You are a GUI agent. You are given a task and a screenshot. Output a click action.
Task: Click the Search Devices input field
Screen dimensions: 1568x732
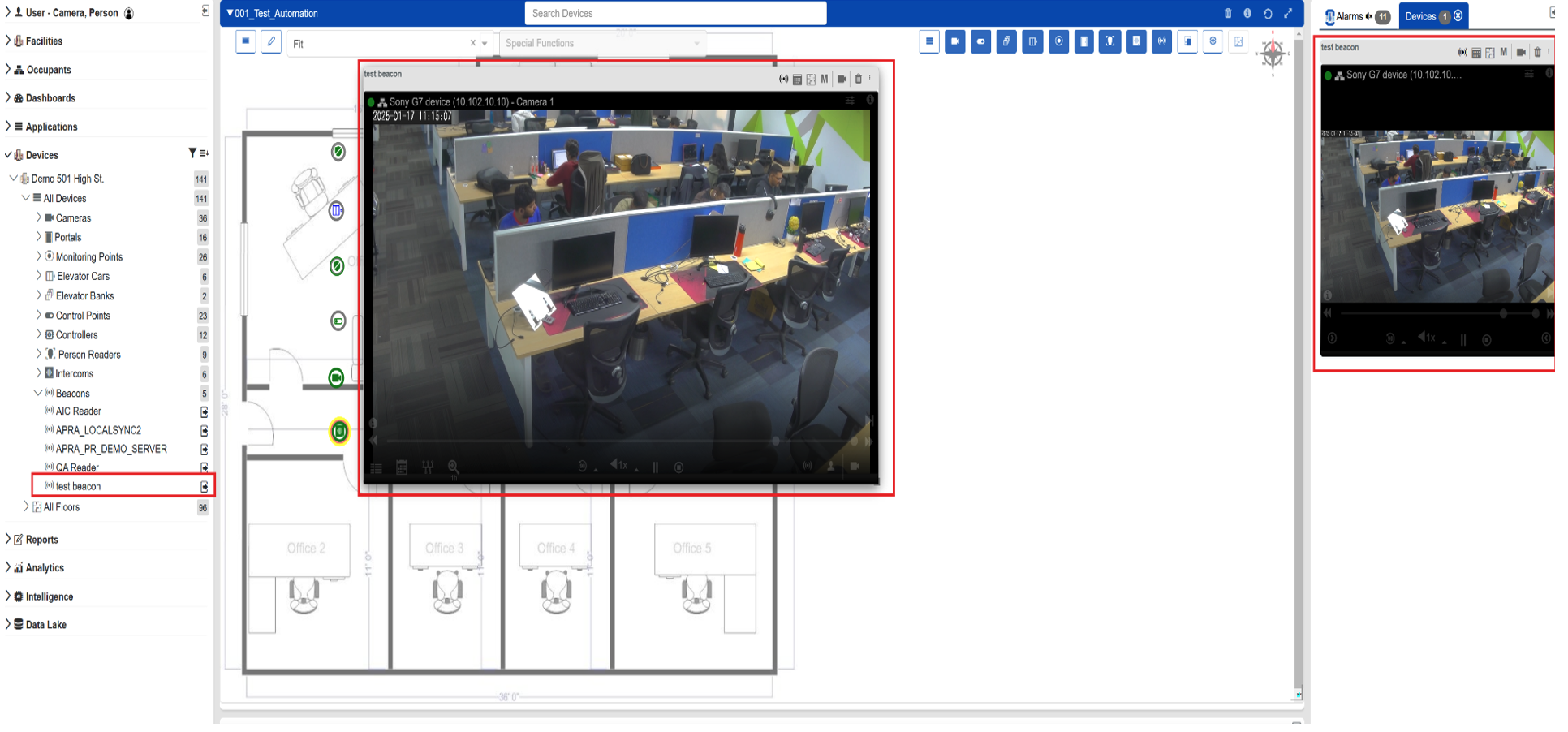click(x=674, y=14)
